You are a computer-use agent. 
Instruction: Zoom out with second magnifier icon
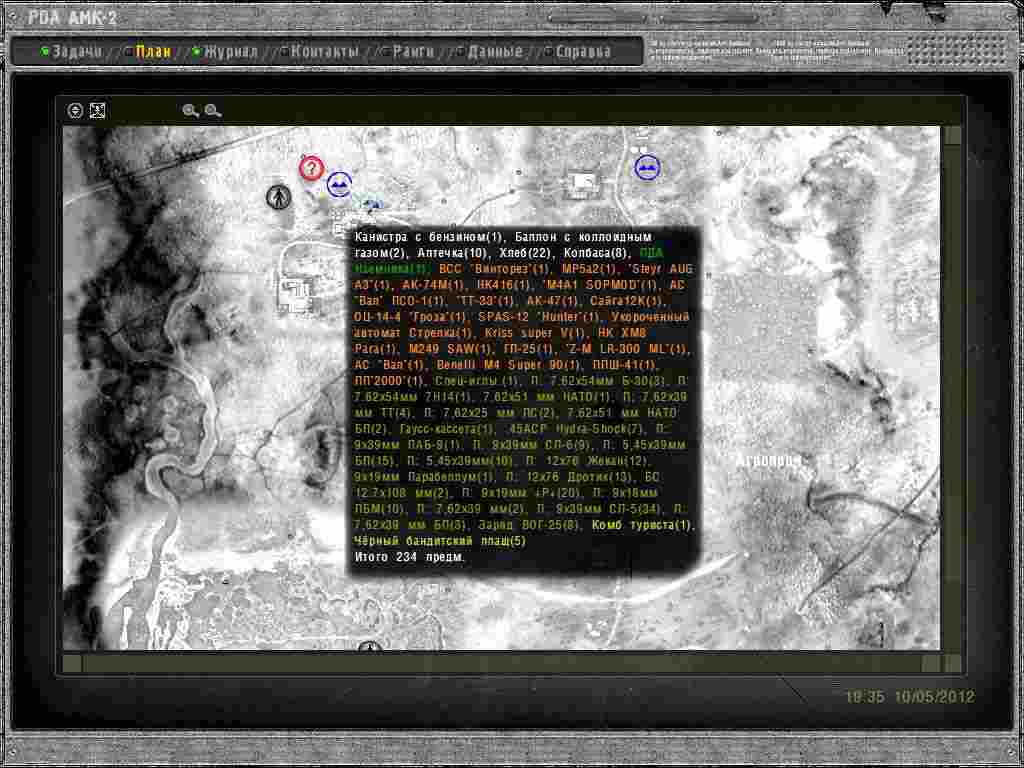(213, 111)
